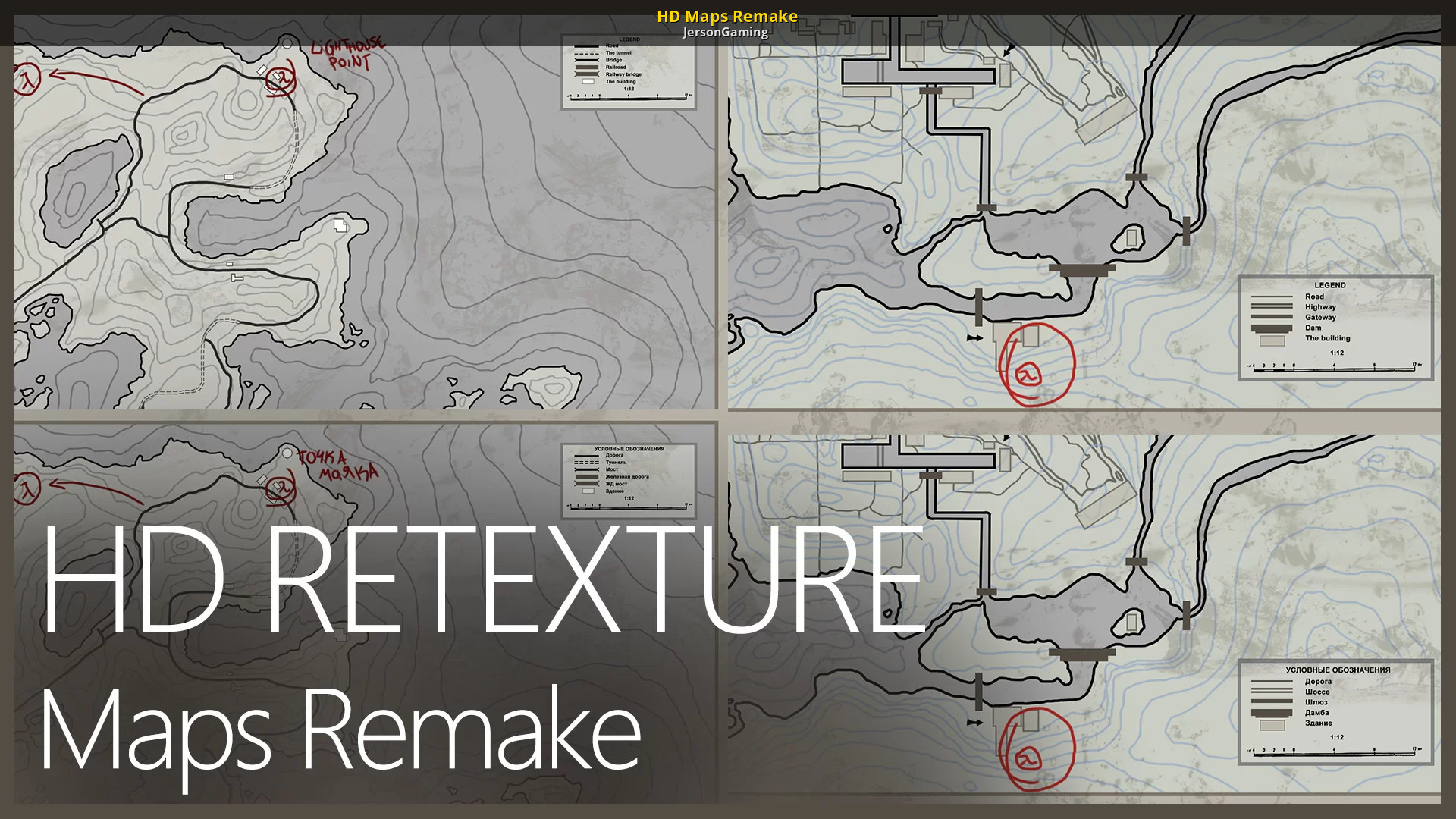Click the dam structure symbol in Russian dam map
Image resolution: width=1456 pixels, height=819 pixels.
pyautogui.click(x=1082, y=654)
